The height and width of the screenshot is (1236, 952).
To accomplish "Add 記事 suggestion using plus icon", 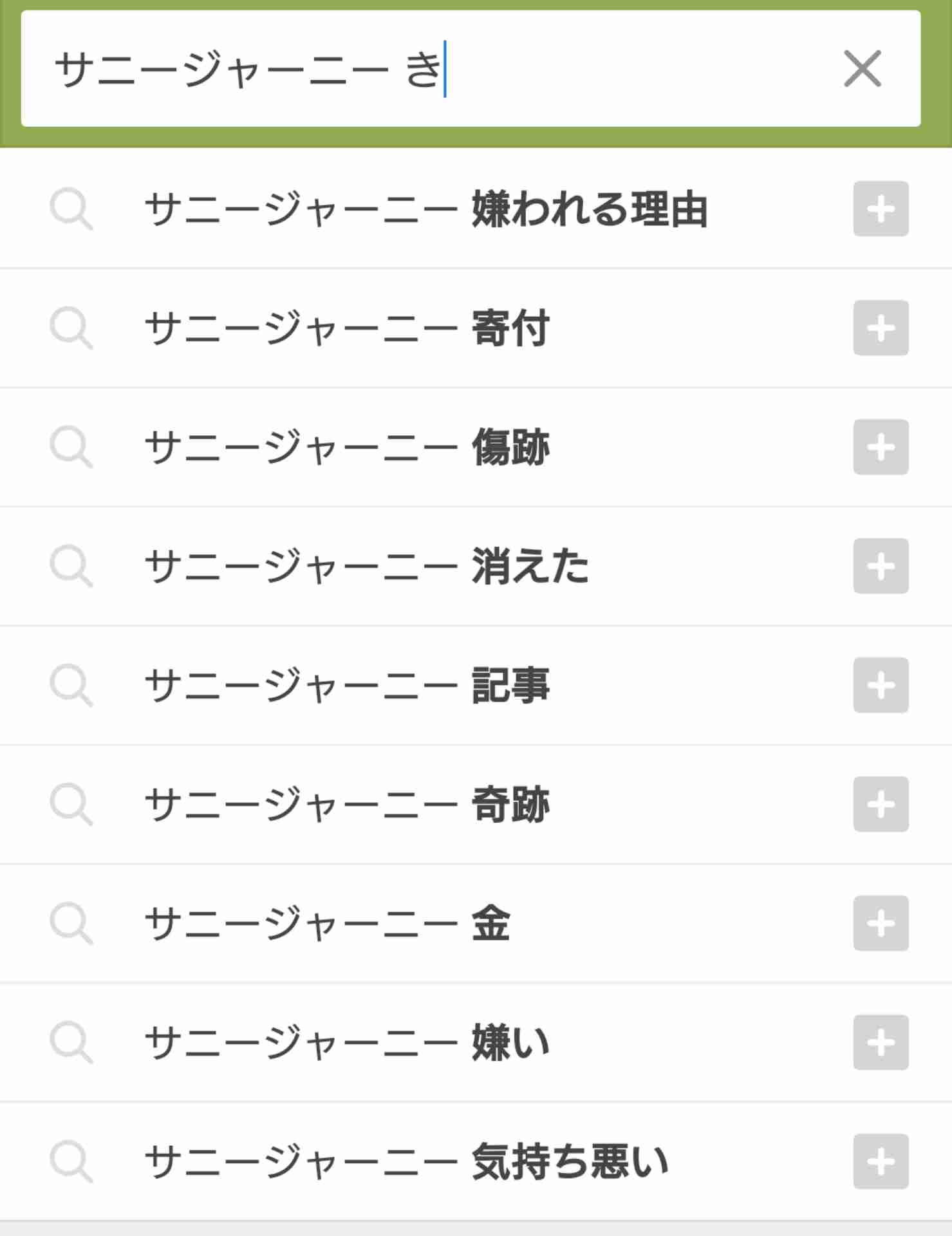I will (881, 685).
